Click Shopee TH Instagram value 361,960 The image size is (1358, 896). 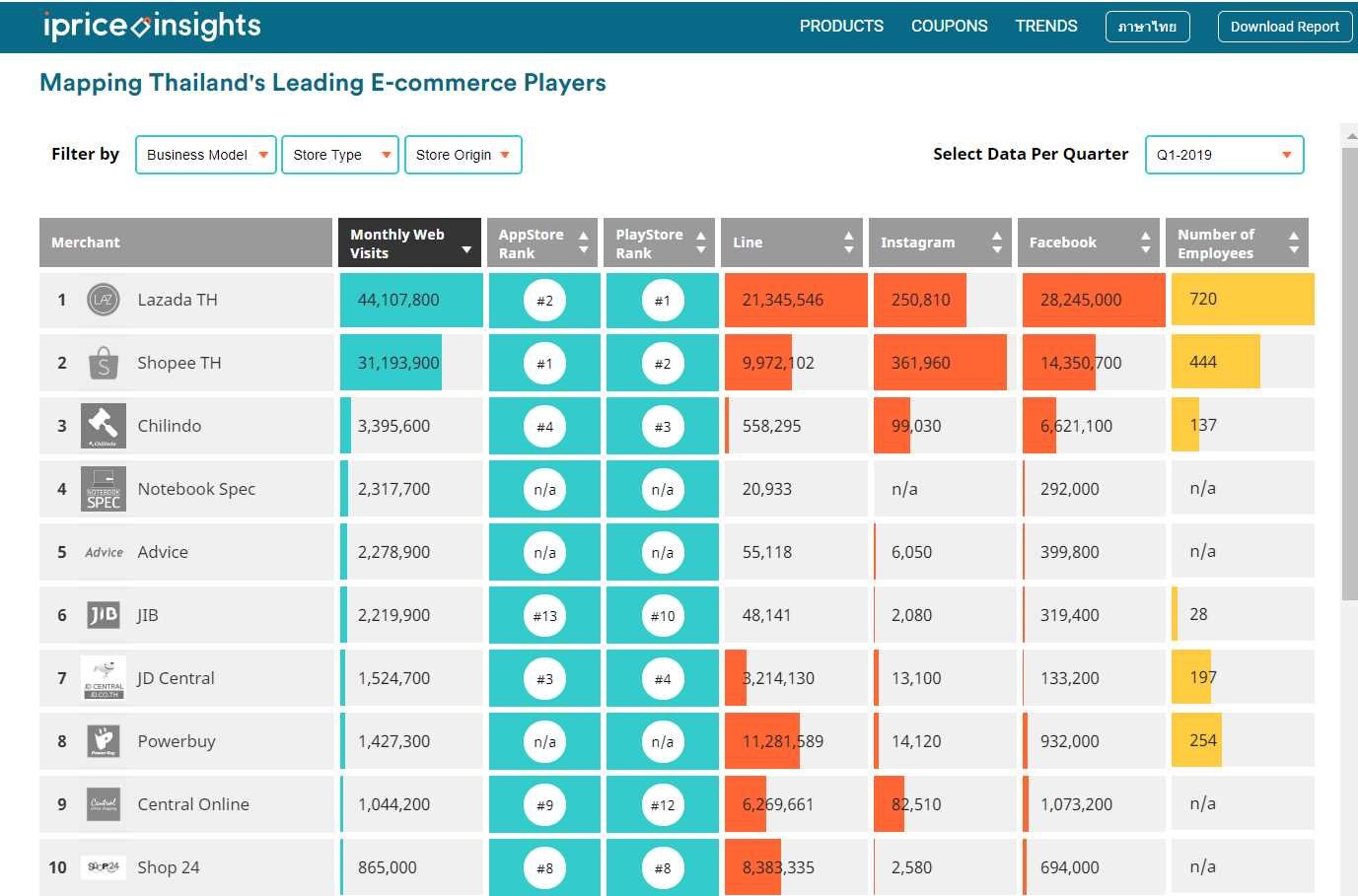tap(921, 363)
